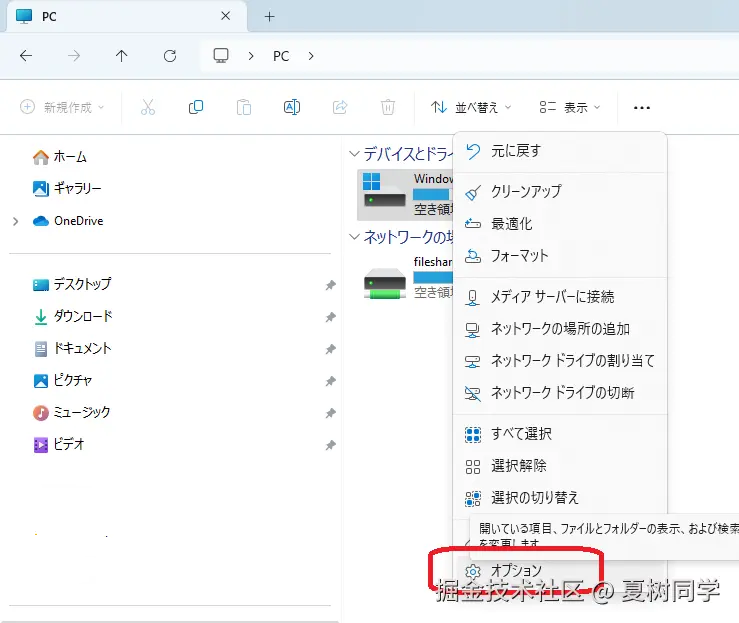Click the Delete trash icon
739x623 pixels.
[387, 107]
